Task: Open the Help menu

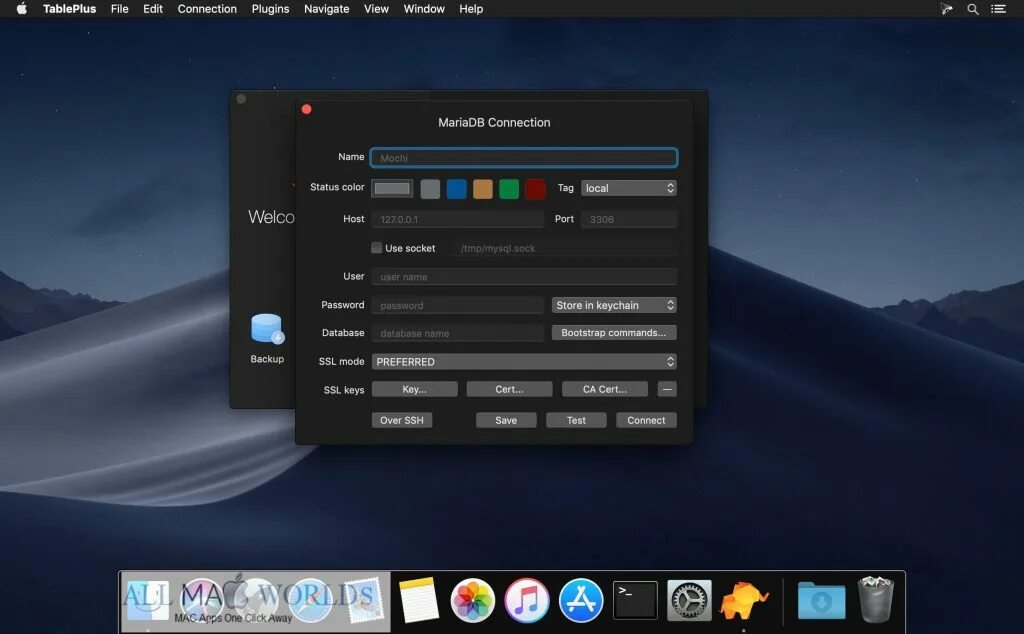Action: pos(471,8)
